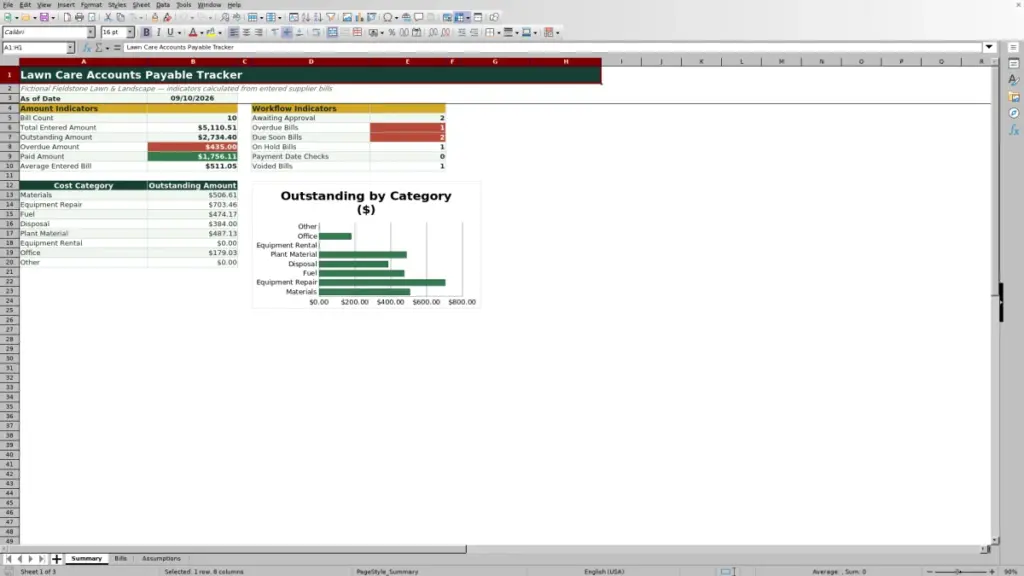Viewport: 1024px width, 576px height.
Task: Click the AutoFilter funnel icon
Action: [x=331, y=17]
